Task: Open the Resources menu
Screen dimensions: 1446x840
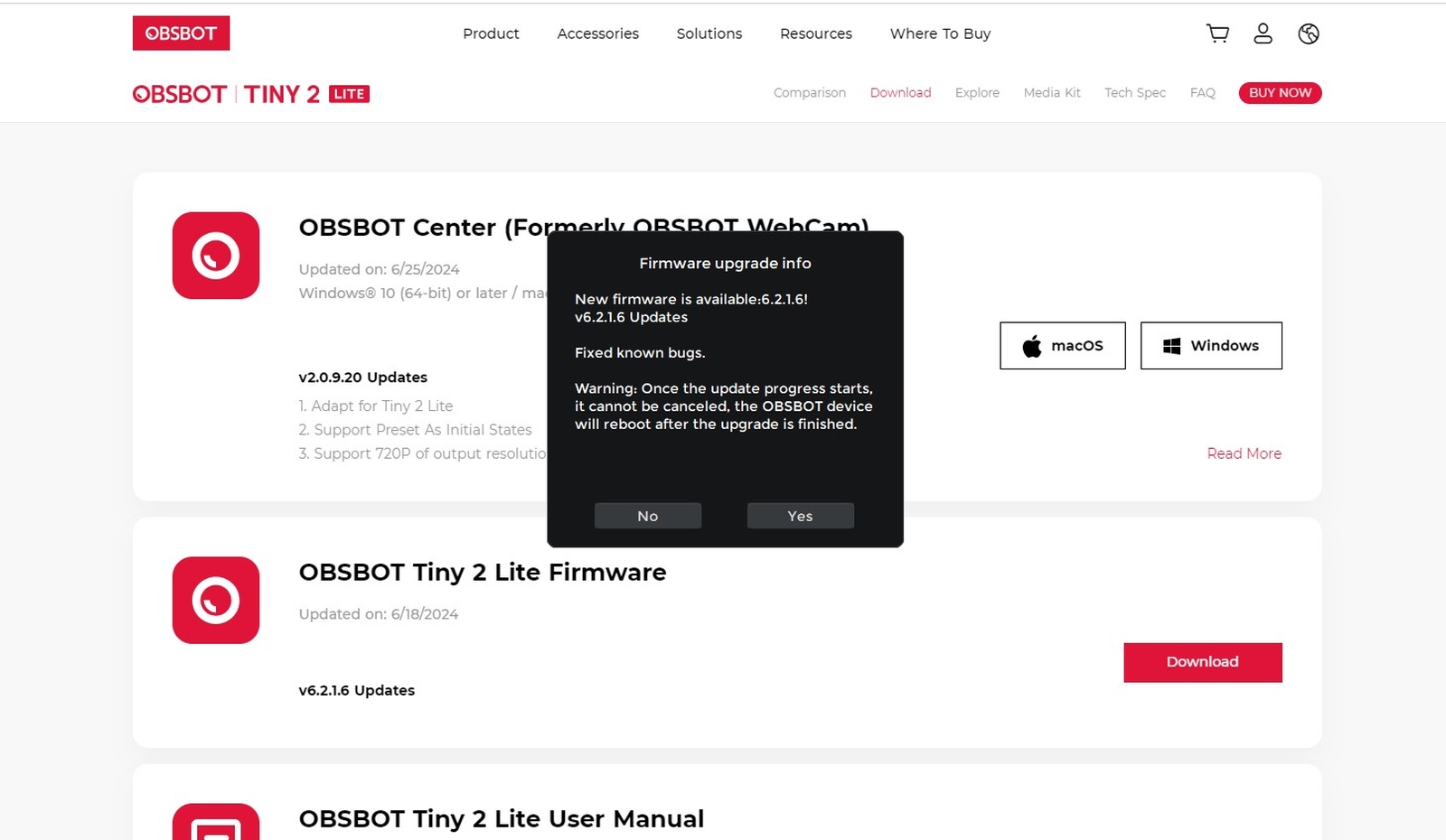Action: click(816, 33)
